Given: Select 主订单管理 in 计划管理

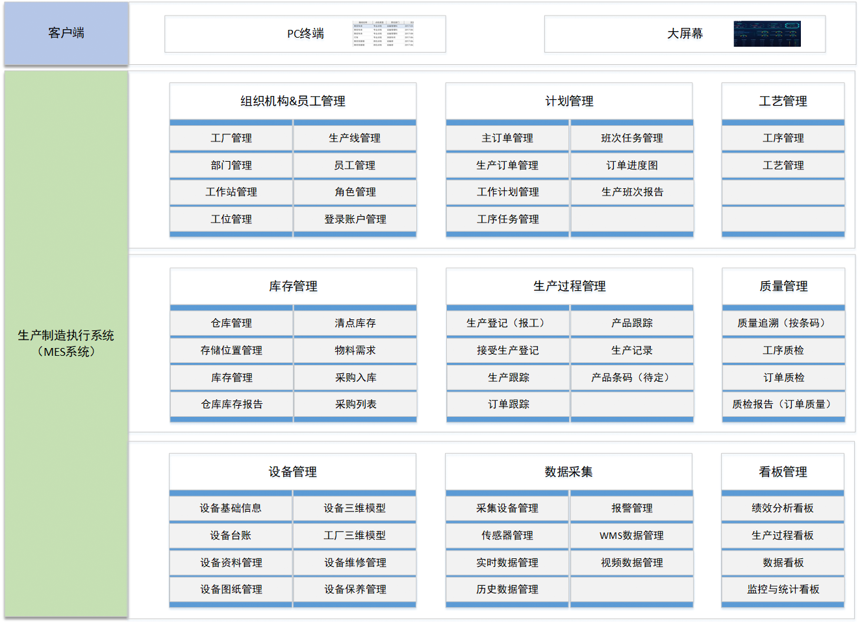Looking at the screenshot, I should (x=505, y=137).
